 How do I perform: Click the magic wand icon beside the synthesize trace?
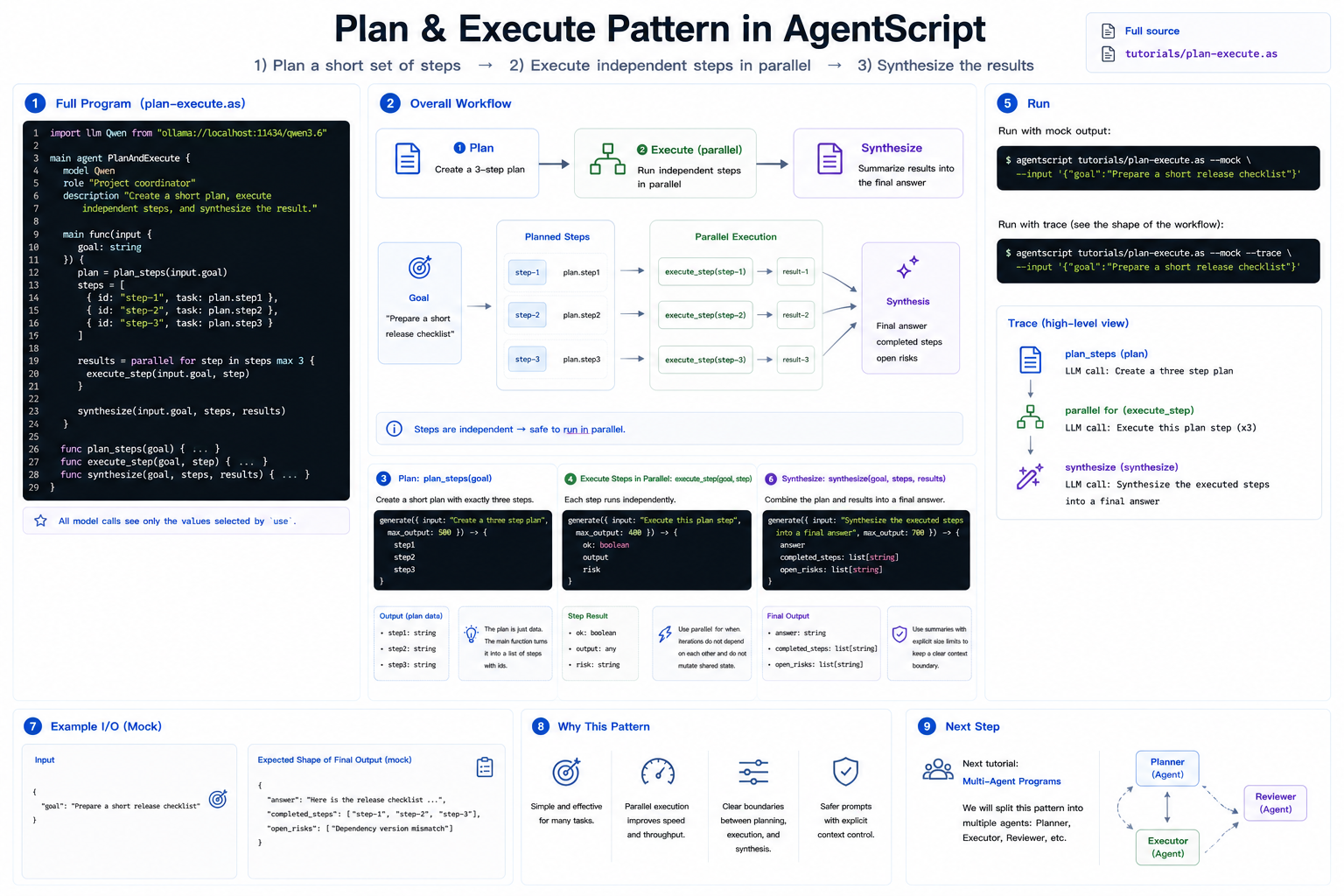1030,477
